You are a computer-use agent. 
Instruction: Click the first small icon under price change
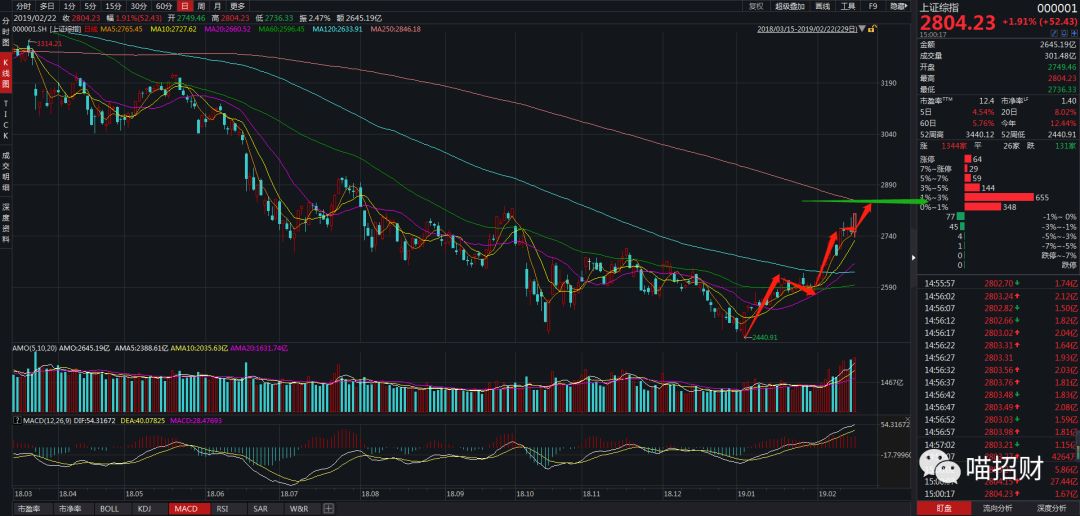pyautogui.click(x=1054, y=32)
